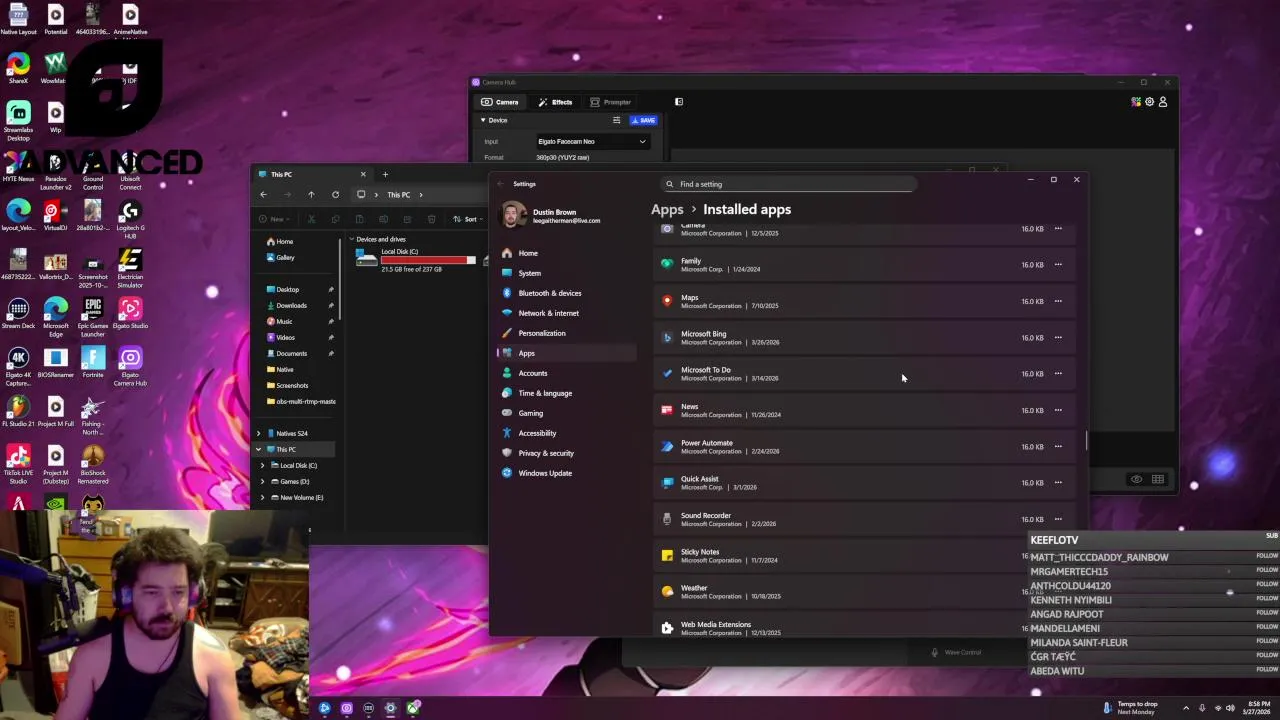
Task: Open Fortnite desktop shortcut
Action: click(93, 363)
